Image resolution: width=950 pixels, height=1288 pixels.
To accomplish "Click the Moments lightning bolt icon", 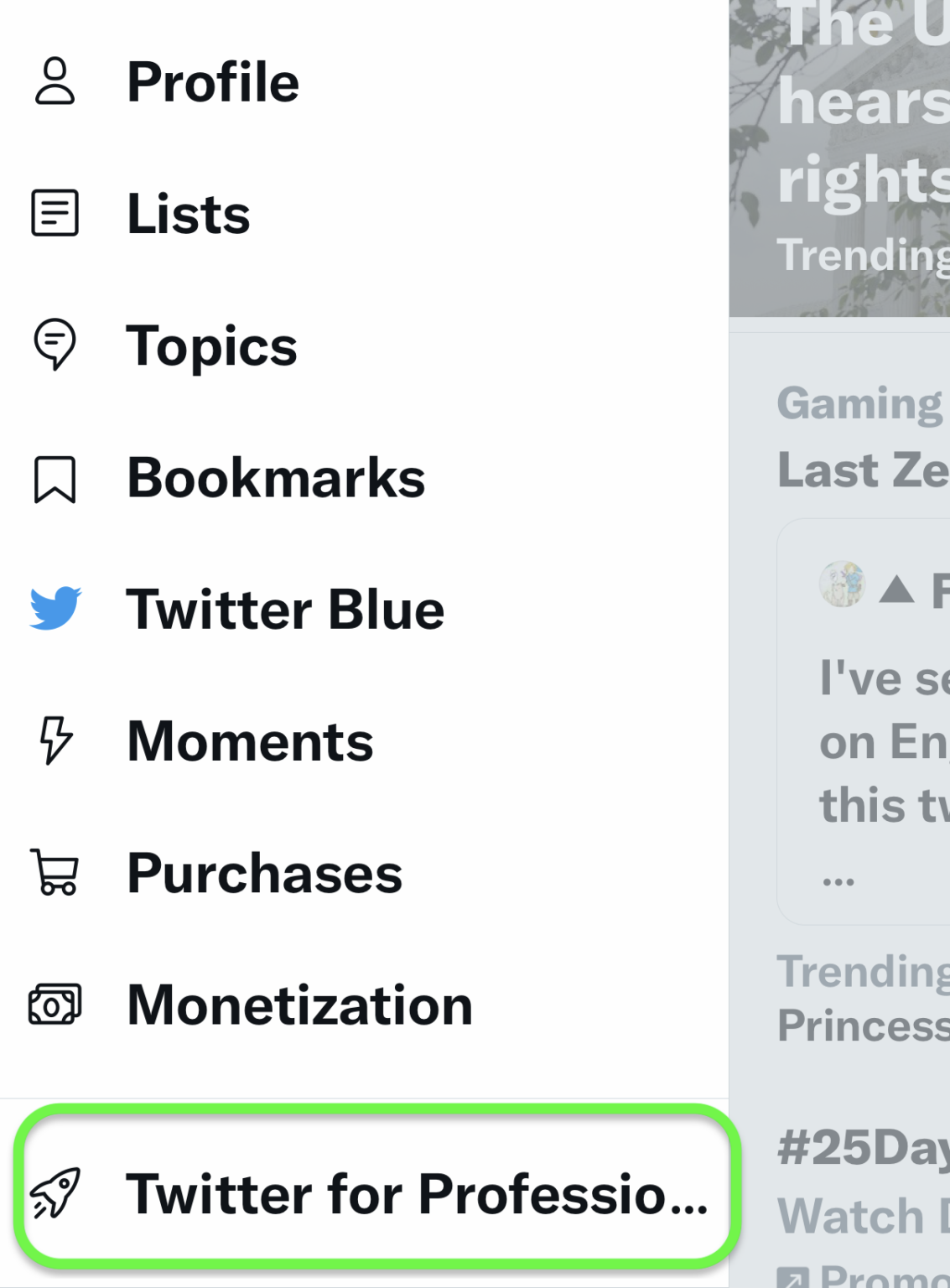I will click(55, 740).
